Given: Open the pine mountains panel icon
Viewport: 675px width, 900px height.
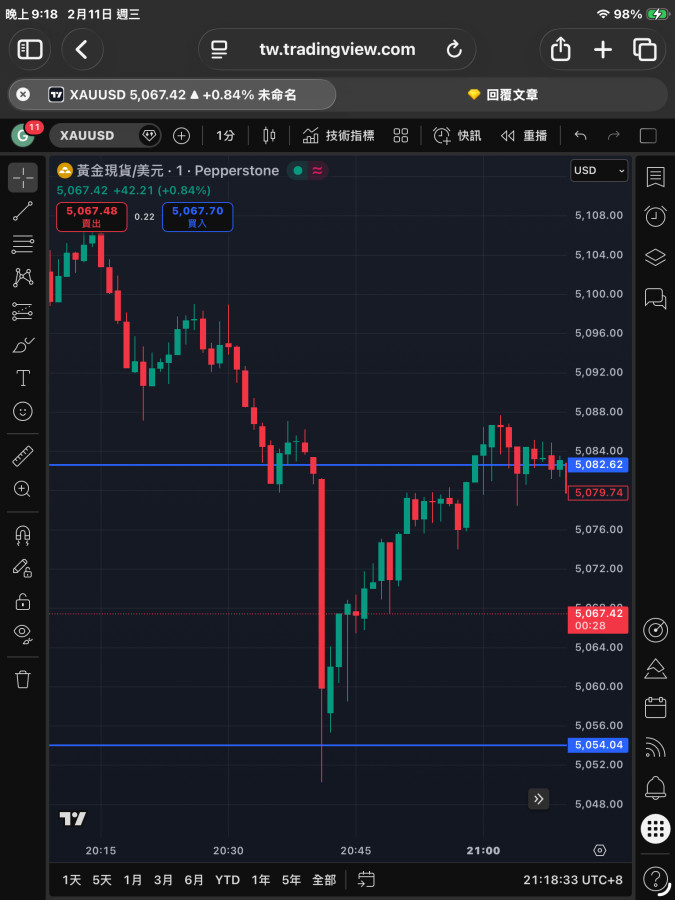Looking at the screenshot, I should point(655,669).
